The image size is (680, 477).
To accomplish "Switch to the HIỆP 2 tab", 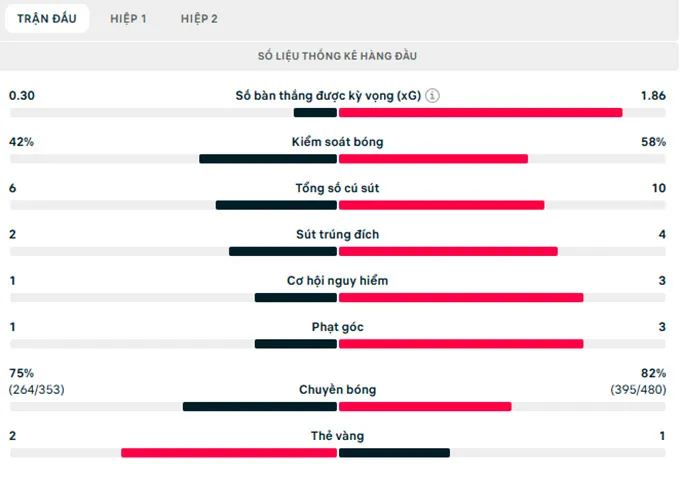I will tap(200, 18).
